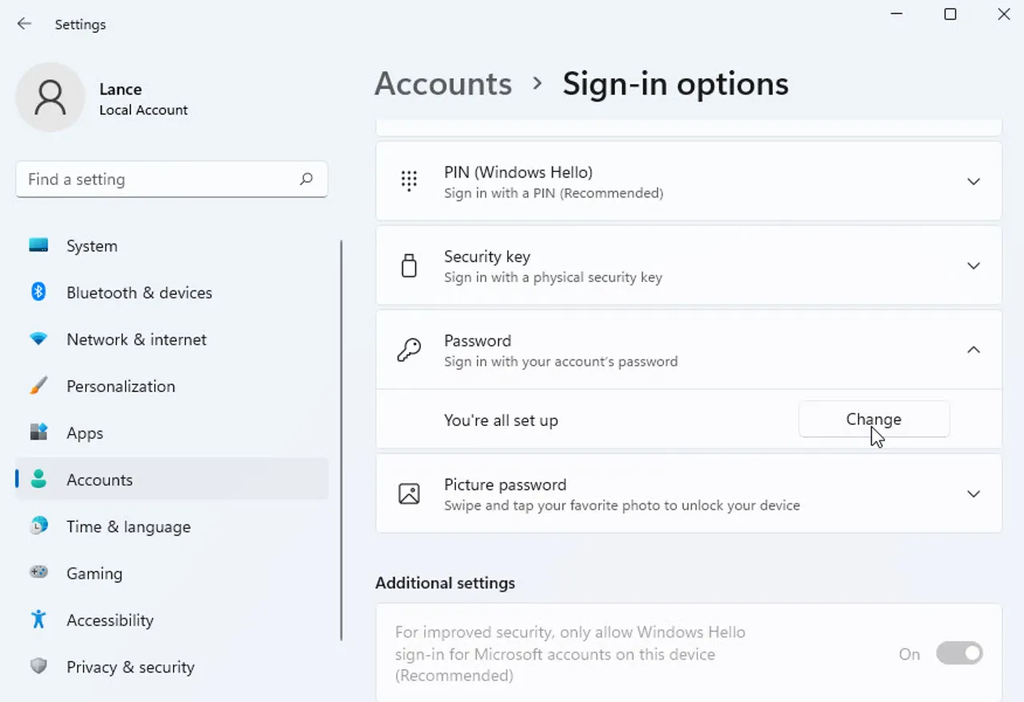
Task: Open Gaming settings
Action: click(171, 573)
